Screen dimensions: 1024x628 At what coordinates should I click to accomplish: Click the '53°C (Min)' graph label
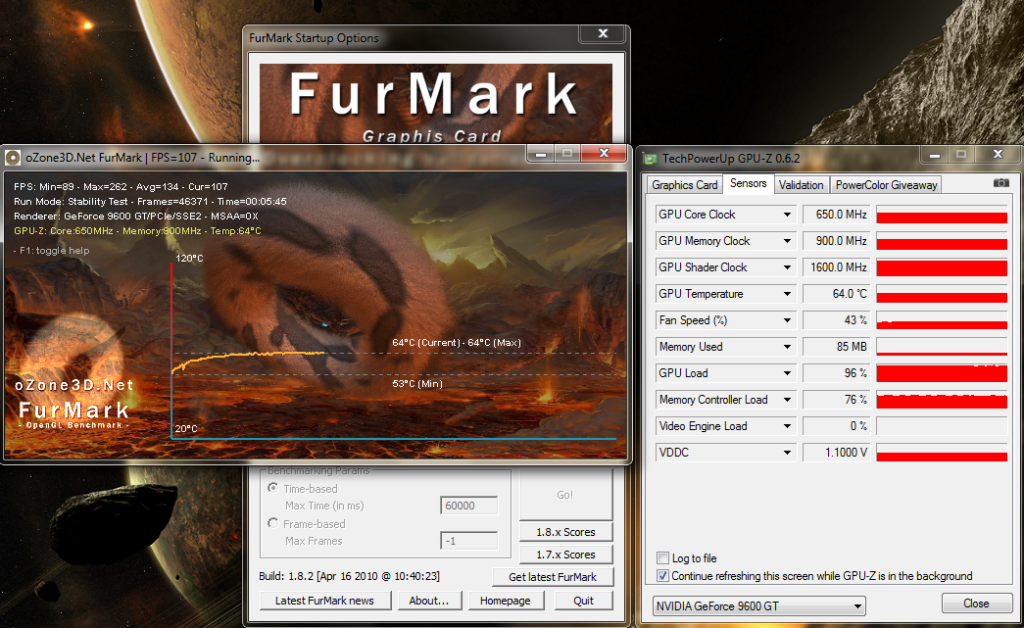[x=417, y=384]
